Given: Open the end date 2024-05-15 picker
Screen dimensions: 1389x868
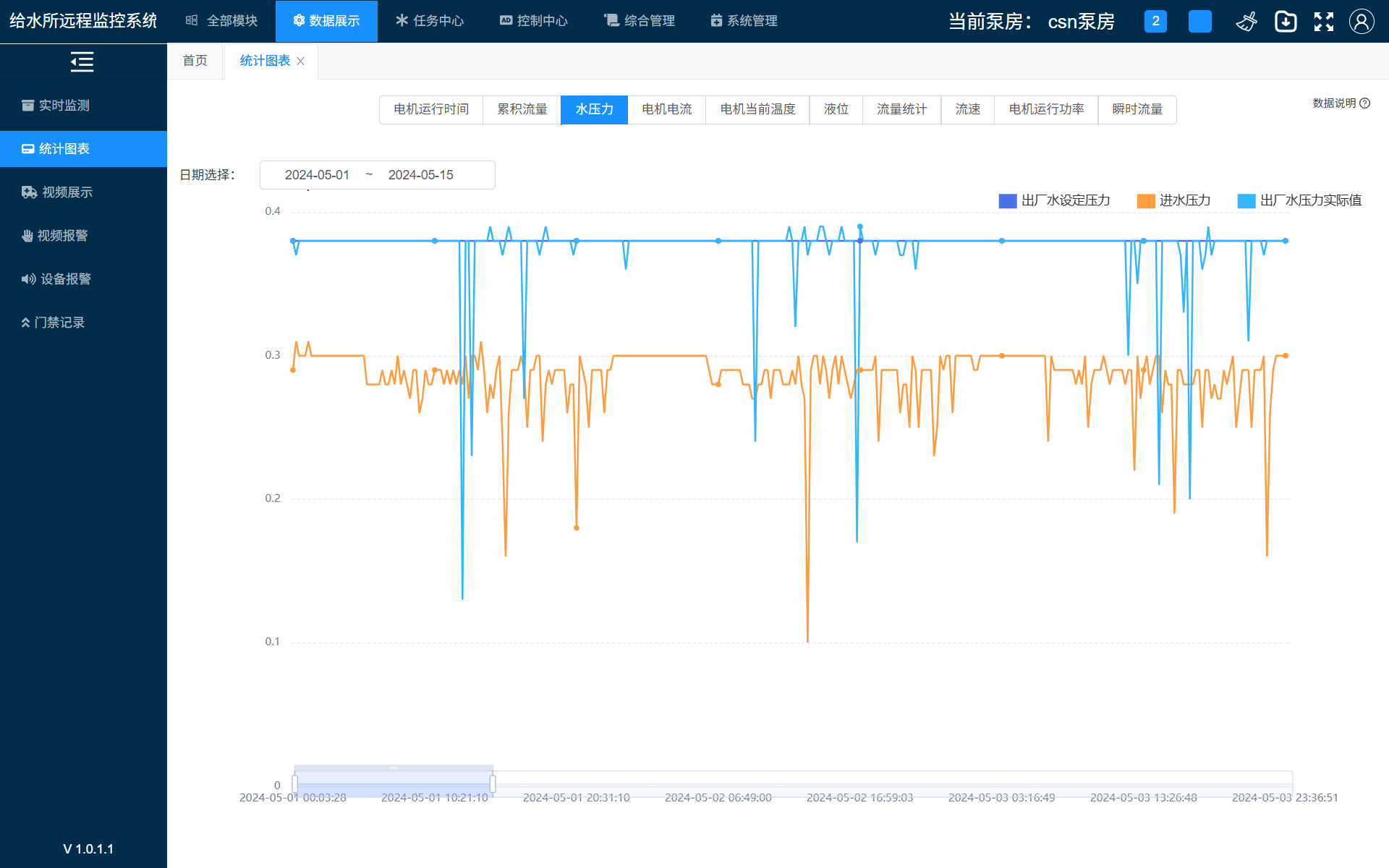Looking at the screenshot, I should click(x=420, y=175).
